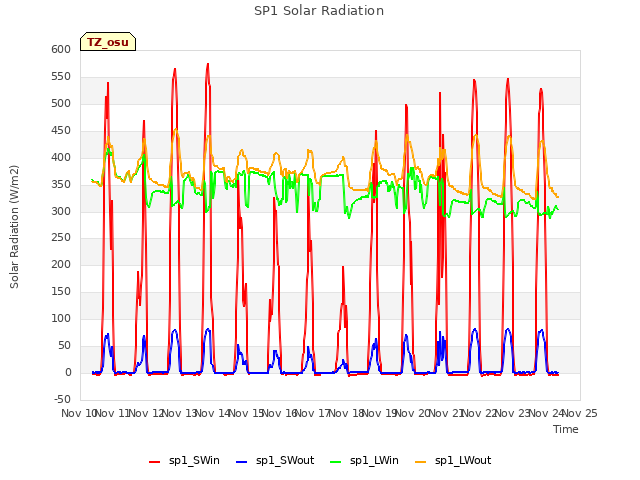Viewport: 640px width, 480px height.
Task: Click the 450 y-axis tick label
Action: coord(61,130)
